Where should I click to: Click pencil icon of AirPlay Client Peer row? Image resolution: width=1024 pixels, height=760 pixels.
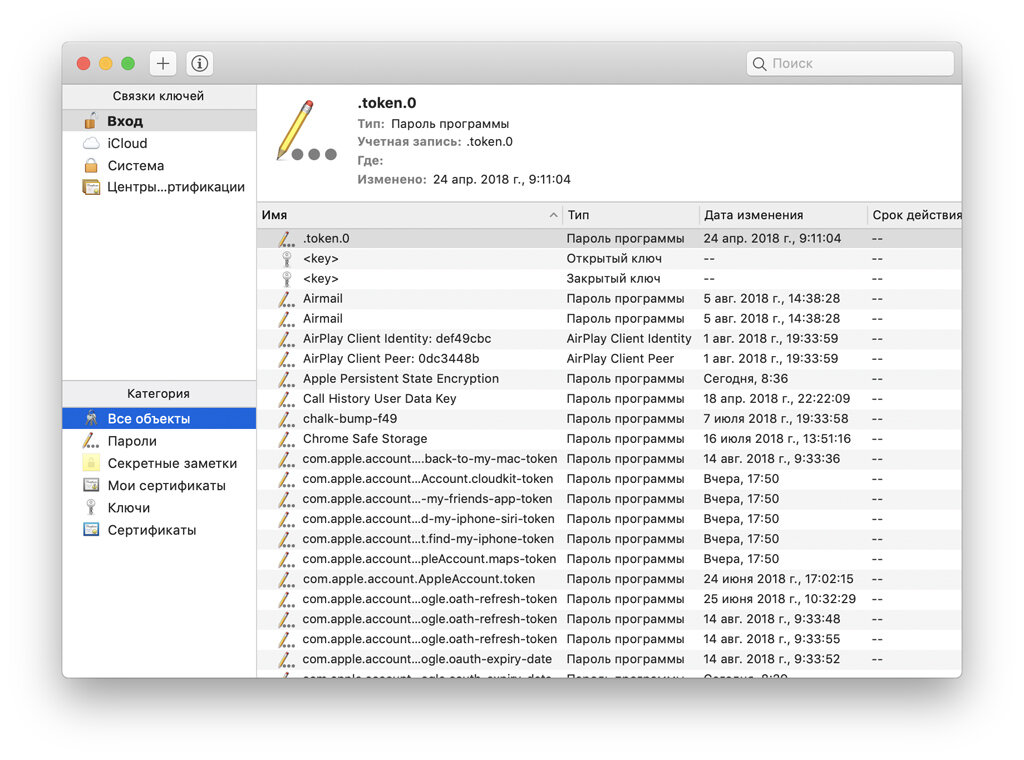pos(286,358)
